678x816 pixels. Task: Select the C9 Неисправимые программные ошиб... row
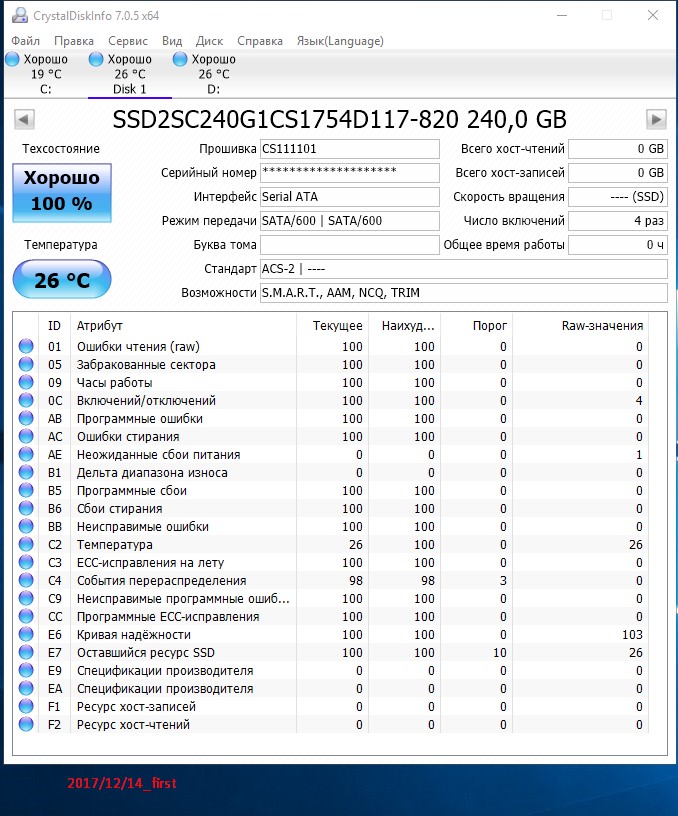coord(331,598)
